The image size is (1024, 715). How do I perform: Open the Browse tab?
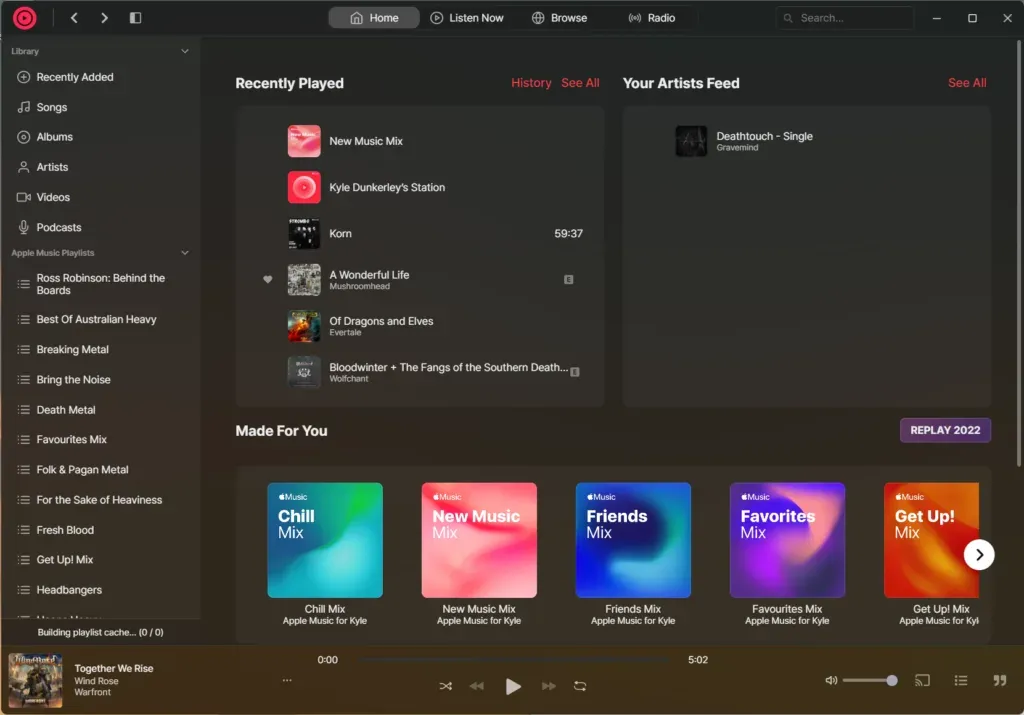[560, 18]
